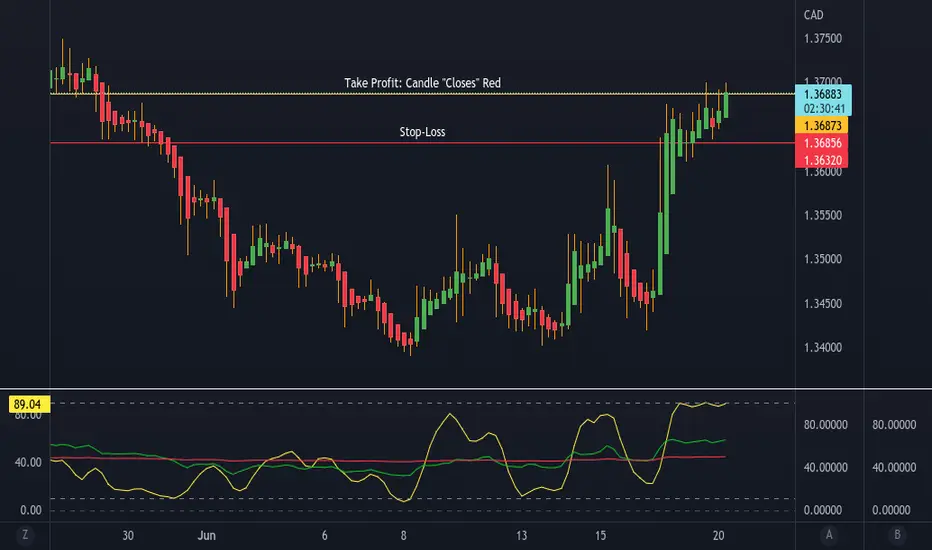Click the 6 date label on time axis
This screenshot has height=550, width=932.
tap(325, 535)
